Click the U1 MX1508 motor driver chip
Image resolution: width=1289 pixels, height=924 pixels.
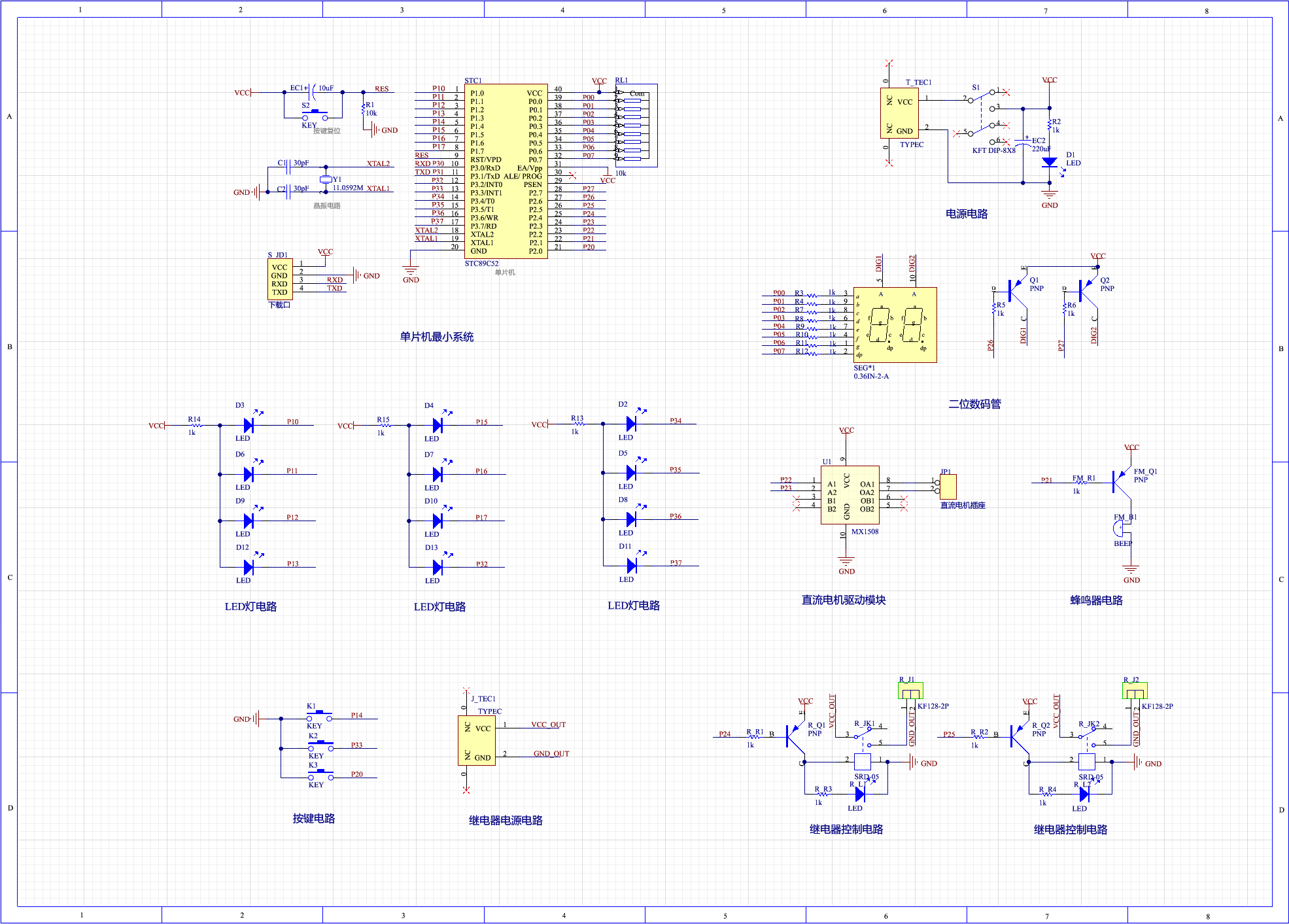850,495
